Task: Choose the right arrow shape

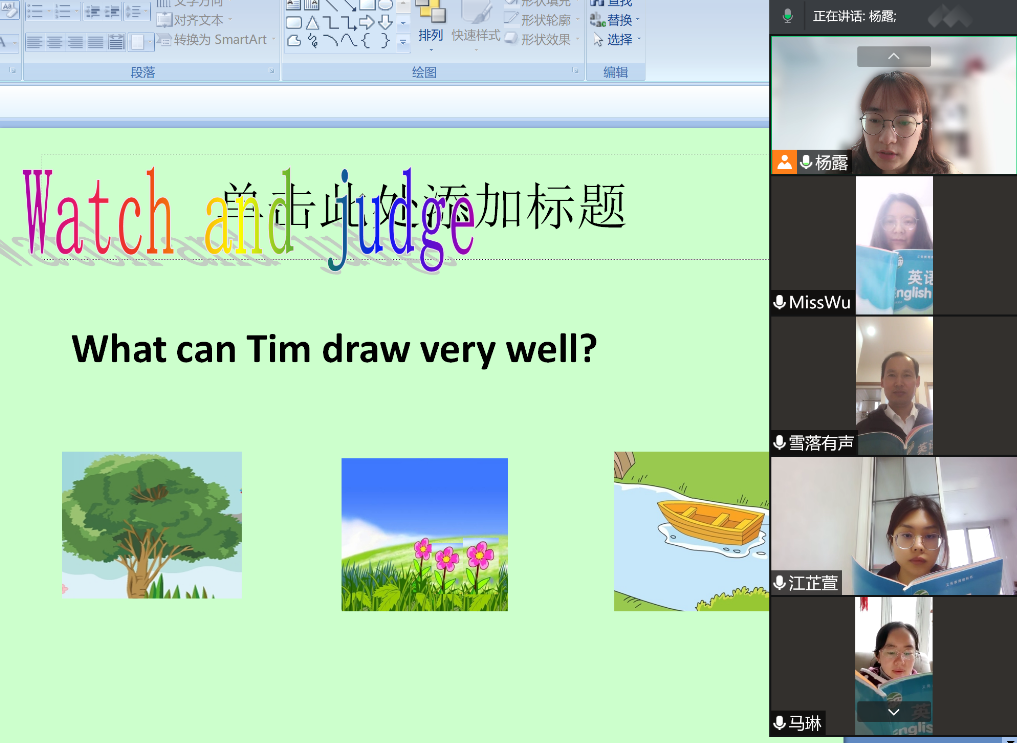Action: click(x=367, y=23)
